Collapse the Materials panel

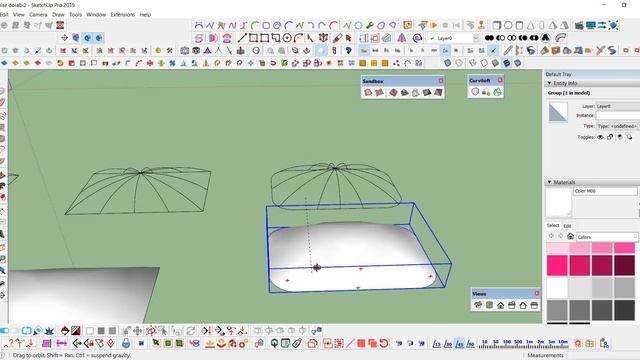point(549,182)
